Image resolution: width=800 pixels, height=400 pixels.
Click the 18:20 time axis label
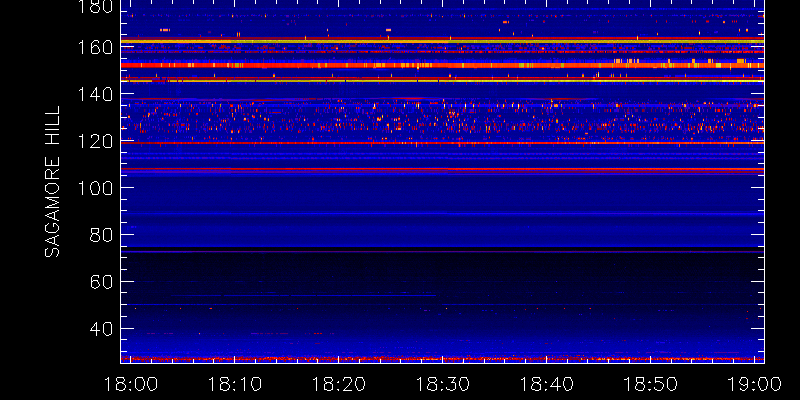339,383
